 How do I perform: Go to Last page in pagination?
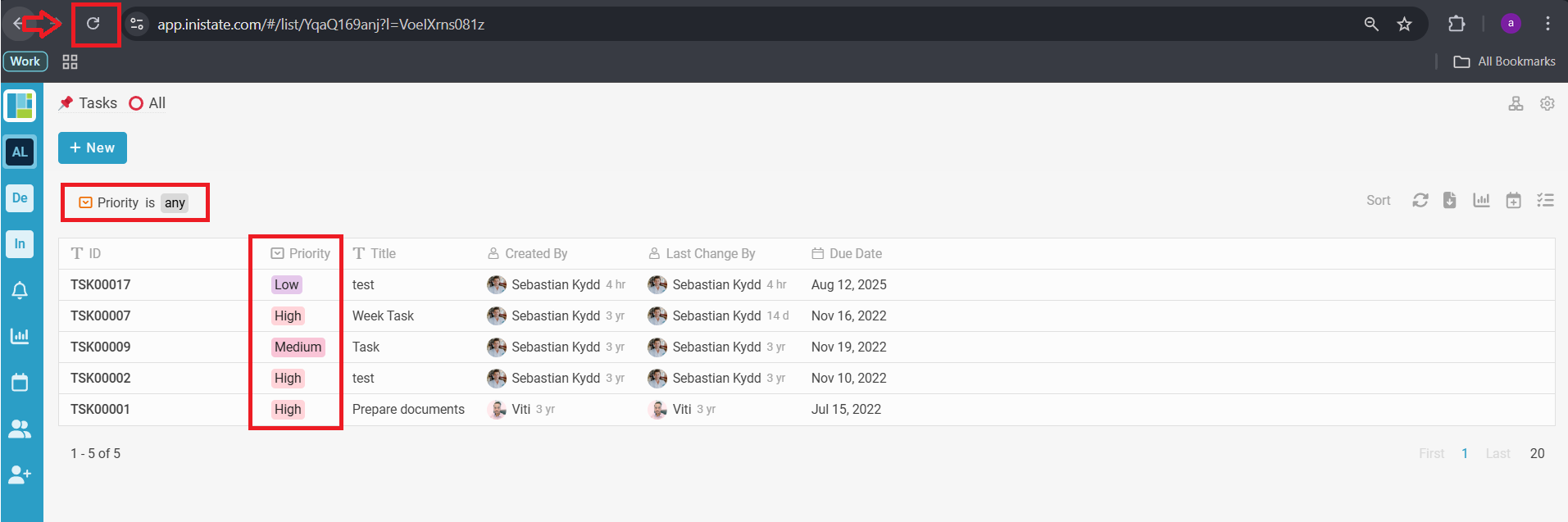click(1498, 453)
